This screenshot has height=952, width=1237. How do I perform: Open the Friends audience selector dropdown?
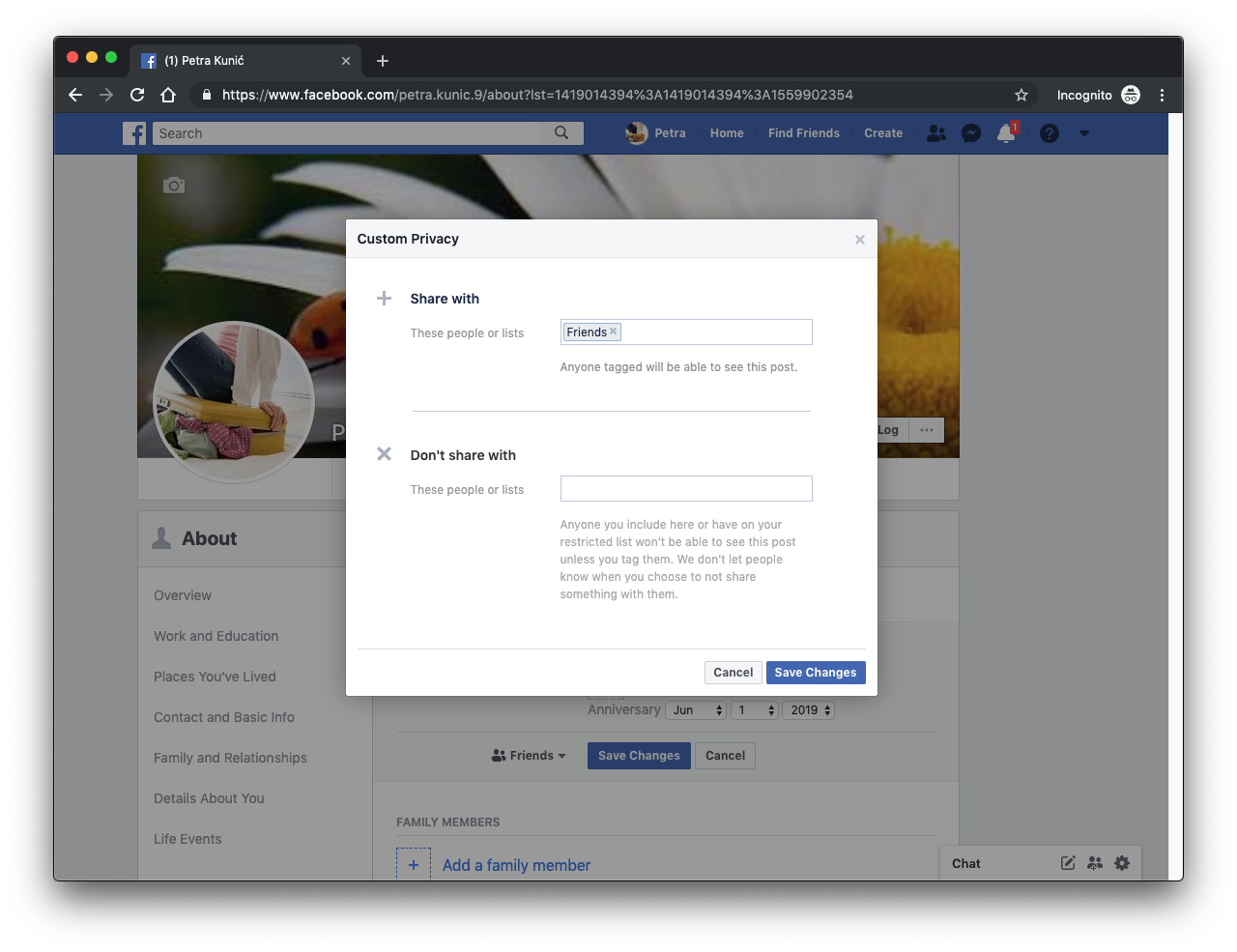tap(529, 756)
